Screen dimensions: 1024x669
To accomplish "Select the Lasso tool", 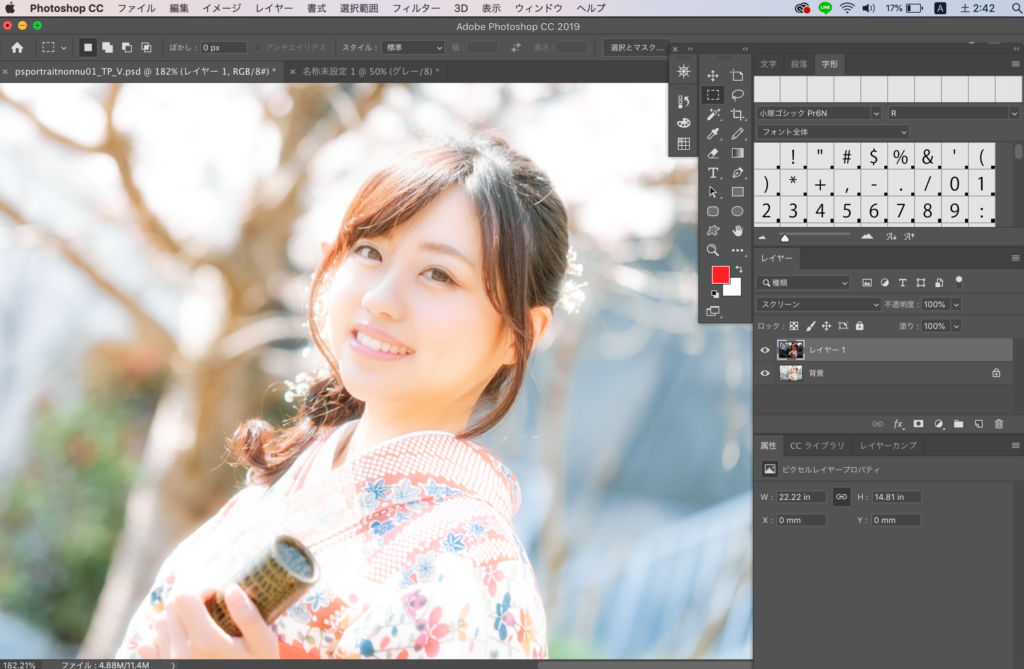I will tap(737, 95).
